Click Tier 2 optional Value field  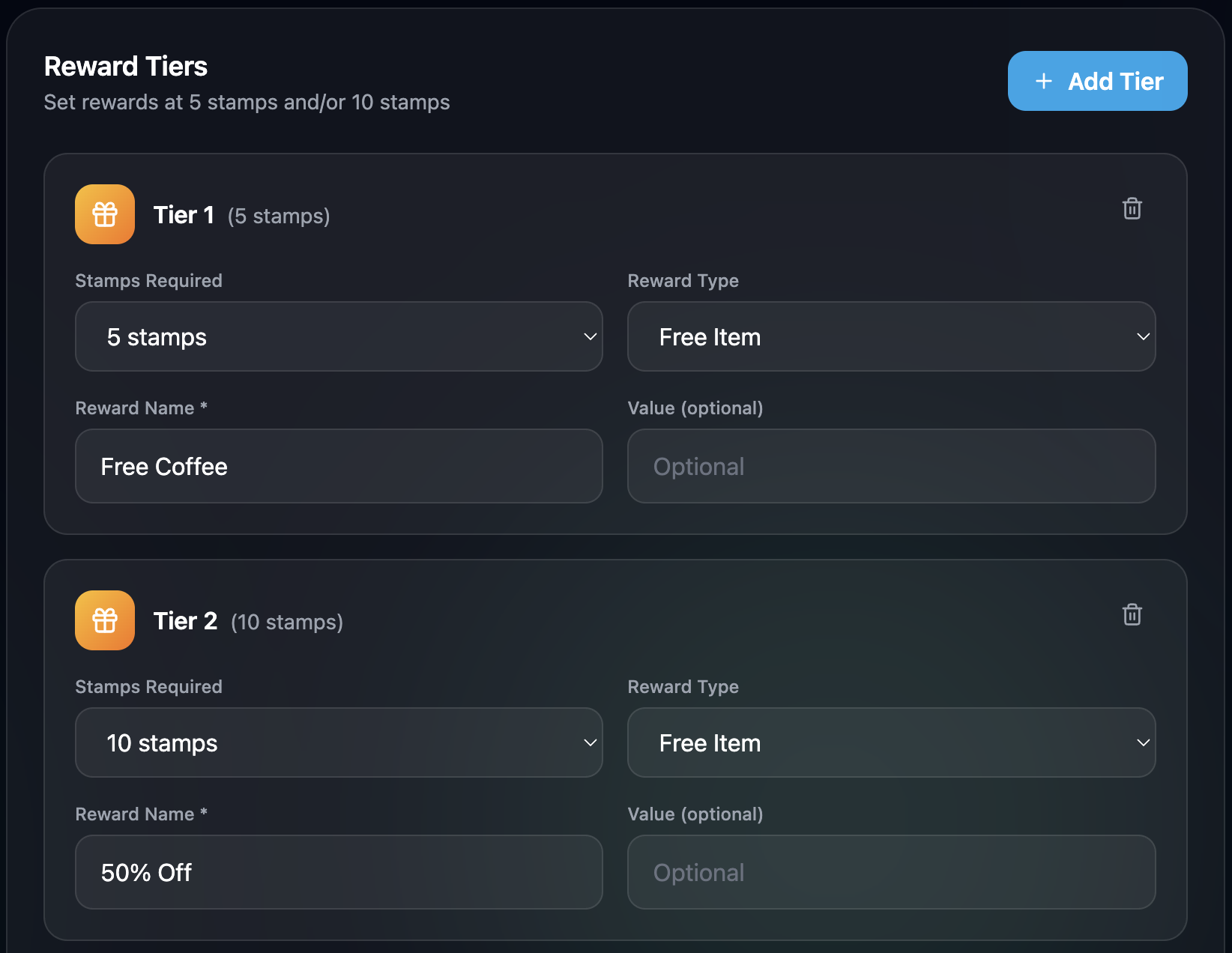coord(891,872)
